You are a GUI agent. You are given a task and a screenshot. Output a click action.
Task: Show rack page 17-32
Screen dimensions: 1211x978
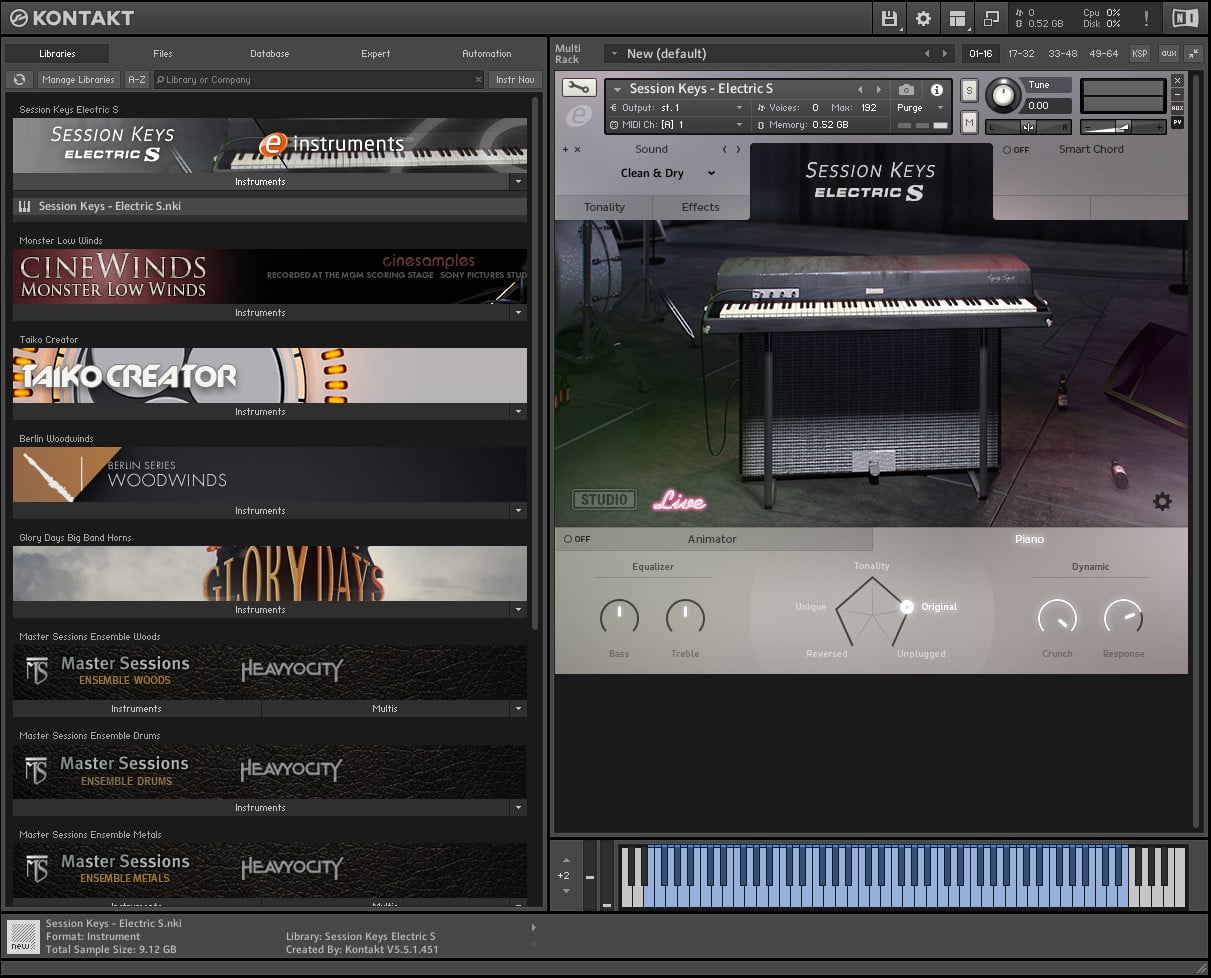[x=1021, y=53]
